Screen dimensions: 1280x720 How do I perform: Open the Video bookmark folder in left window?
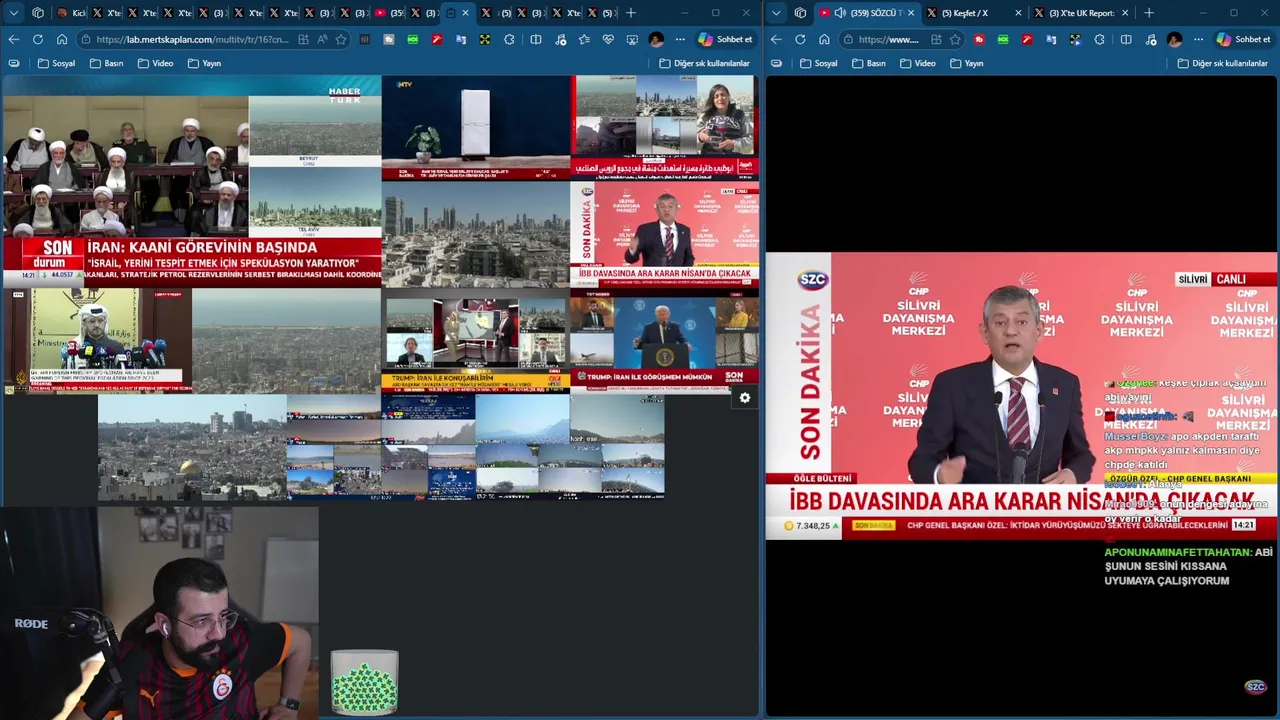[155, 63]
